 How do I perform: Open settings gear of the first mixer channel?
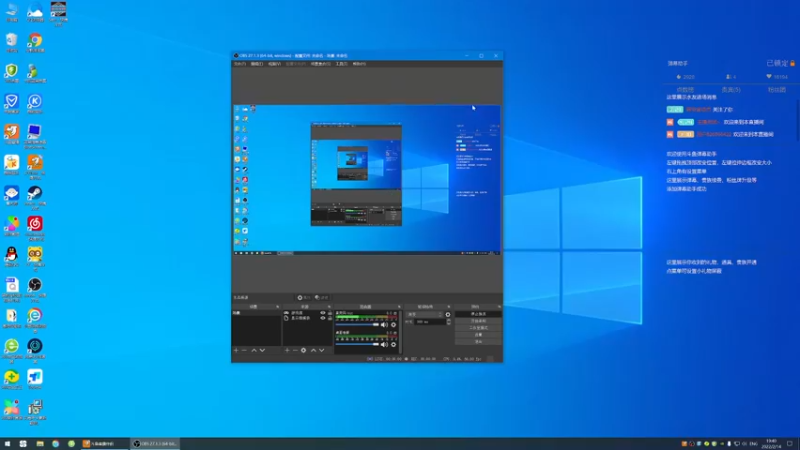(393, 324)
